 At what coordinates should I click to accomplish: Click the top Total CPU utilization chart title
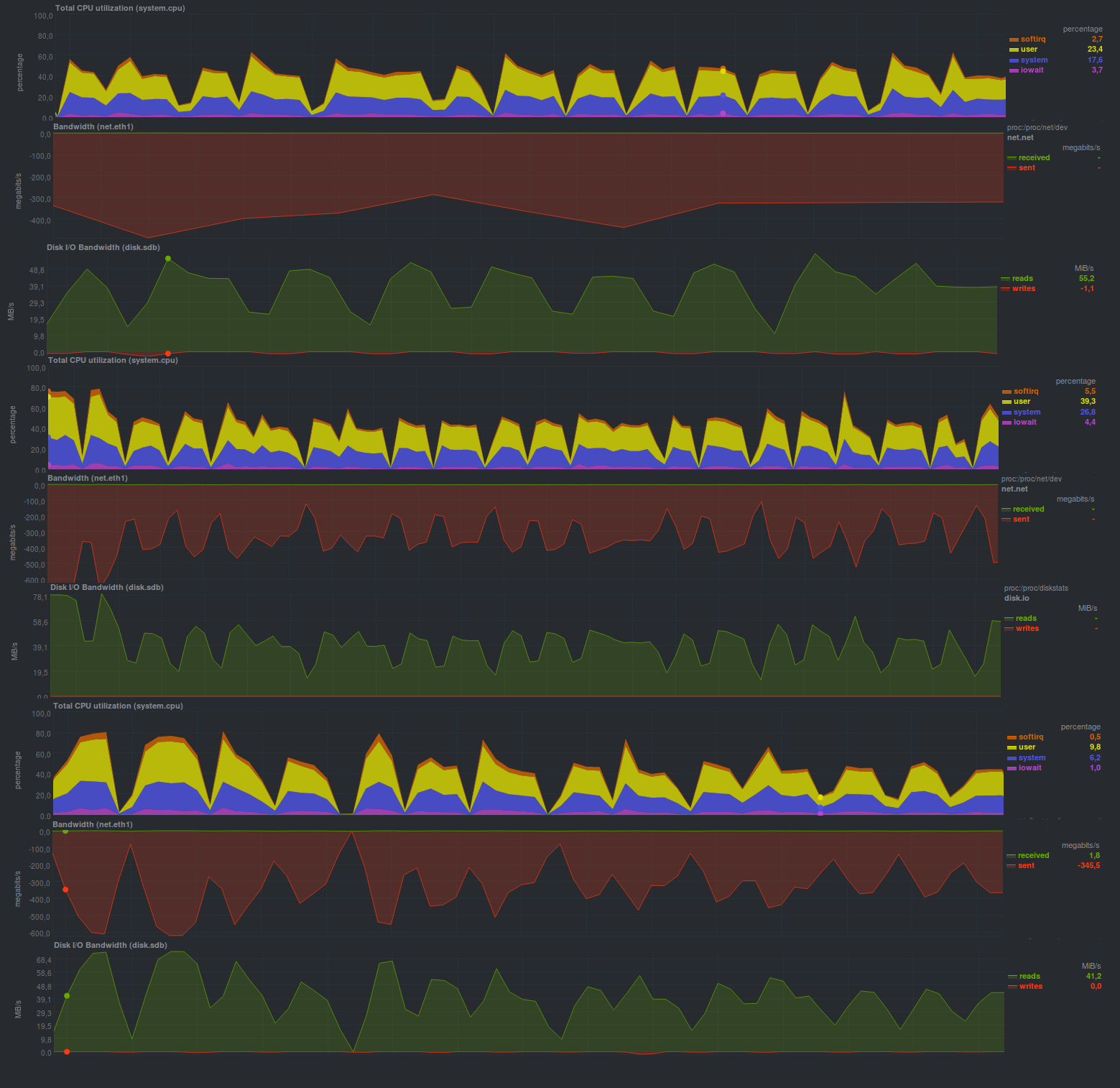[120, 9]
